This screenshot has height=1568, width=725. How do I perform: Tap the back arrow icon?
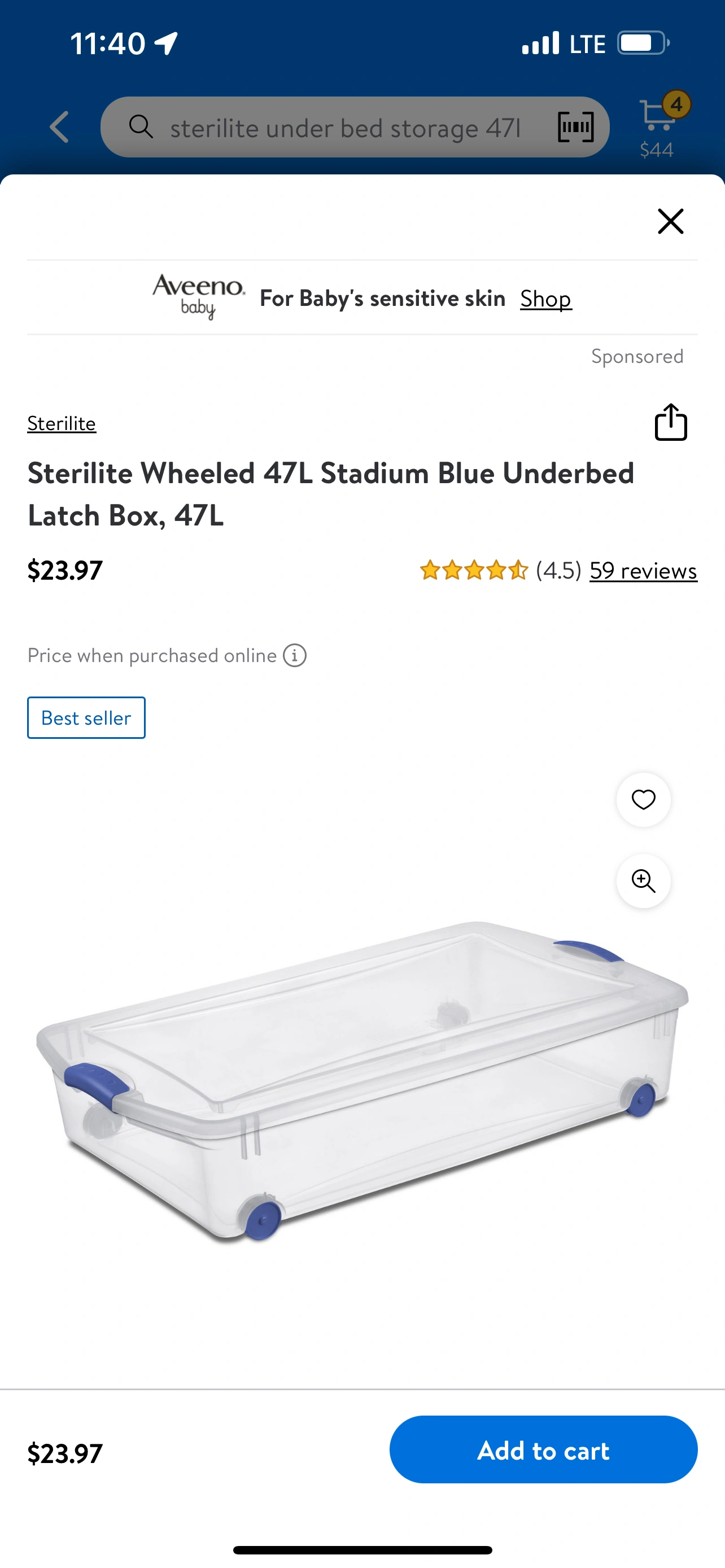(x=60, y=127)
